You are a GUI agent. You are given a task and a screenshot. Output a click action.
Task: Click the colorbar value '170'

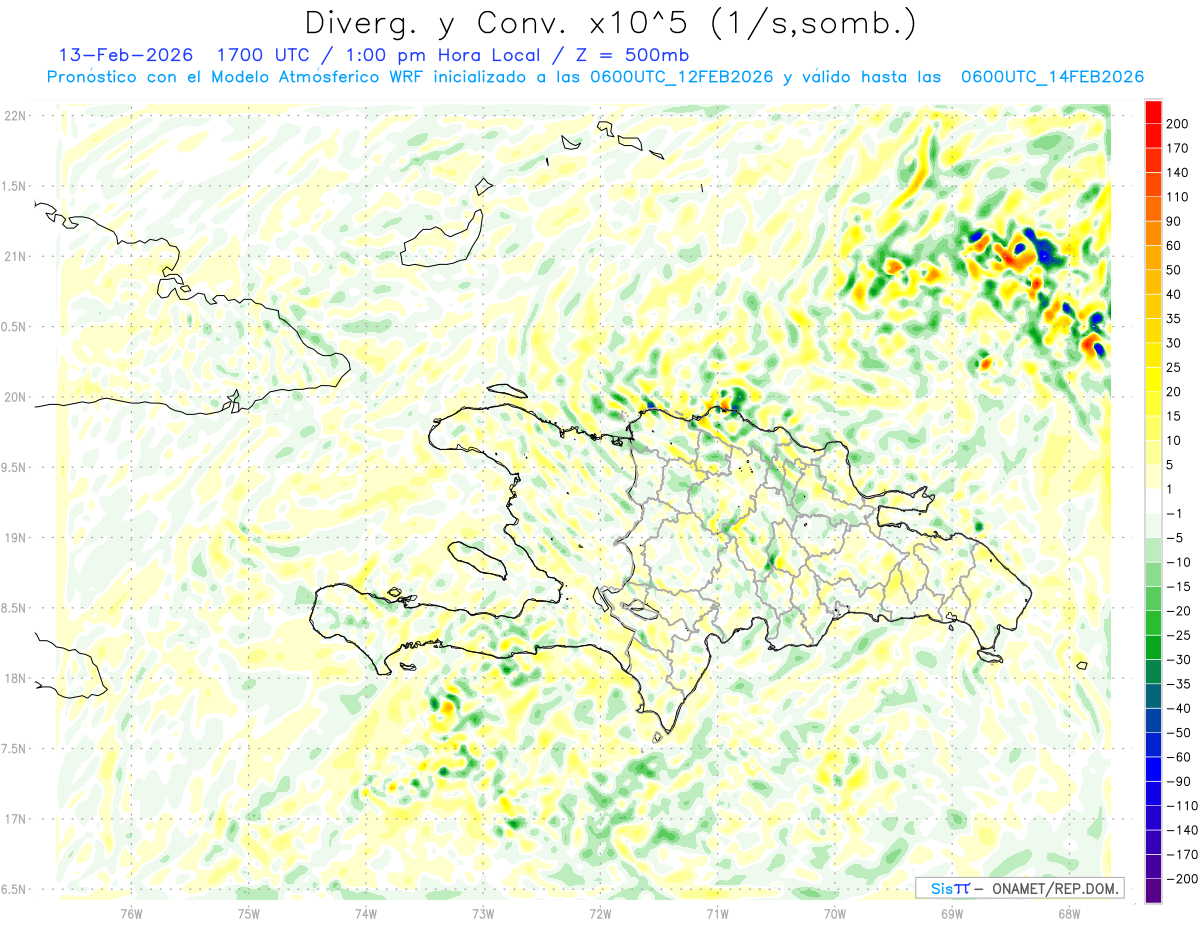click(x=1177, y=149)
